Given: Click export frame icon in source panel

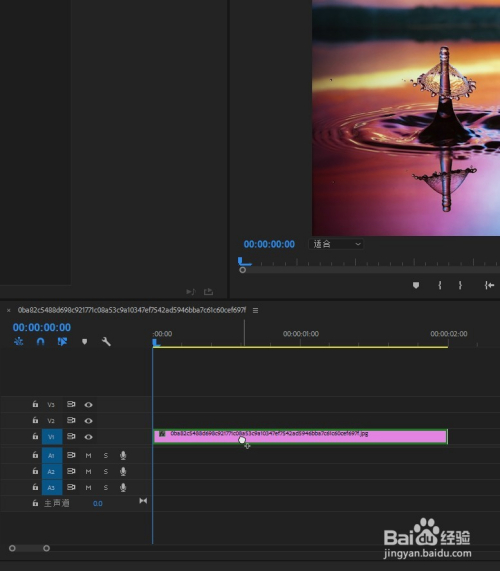Looking at the screenshot, I should tap(208, 292).
